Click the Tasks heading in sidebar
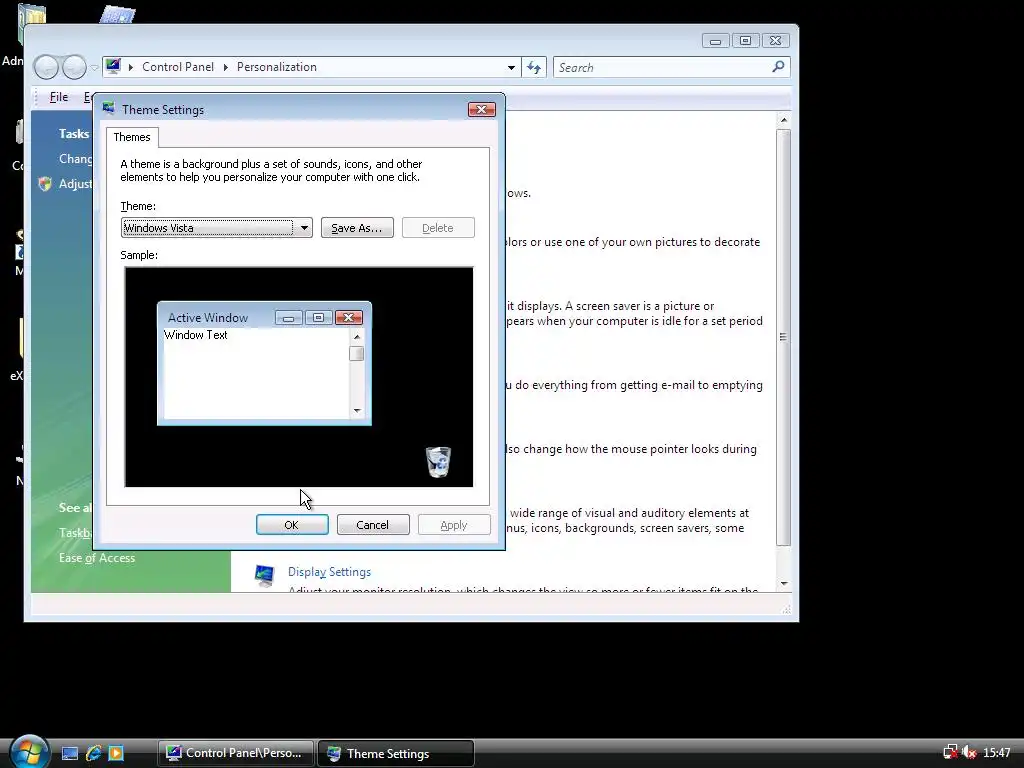The image size is (1024, 768). tap(74, 134)
